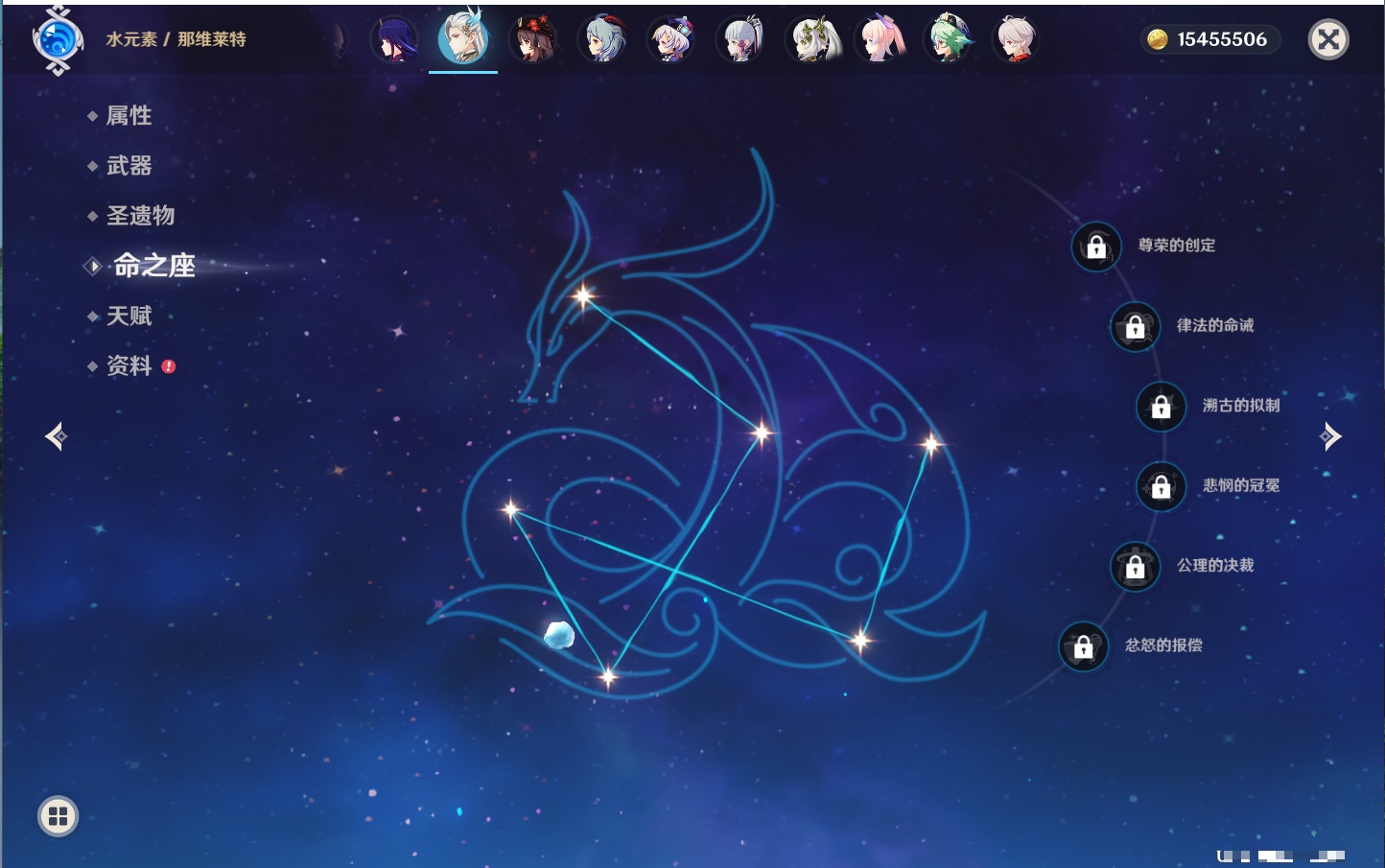The height and width of the screenshot is (868, 1385).
Task: Select the green-haired character avatar
Action: pos(948,40)
